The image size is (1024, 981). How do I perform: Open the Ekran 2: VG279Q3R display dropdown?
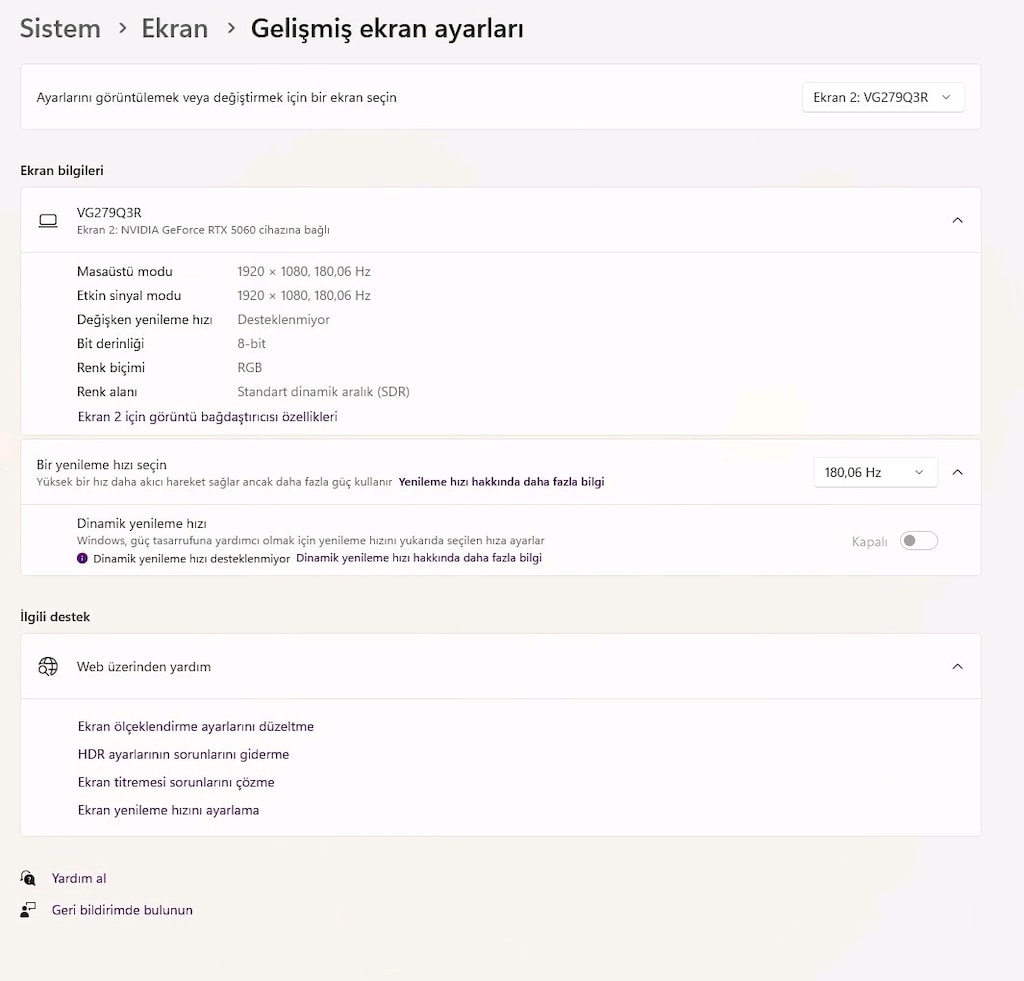[883, 97]
